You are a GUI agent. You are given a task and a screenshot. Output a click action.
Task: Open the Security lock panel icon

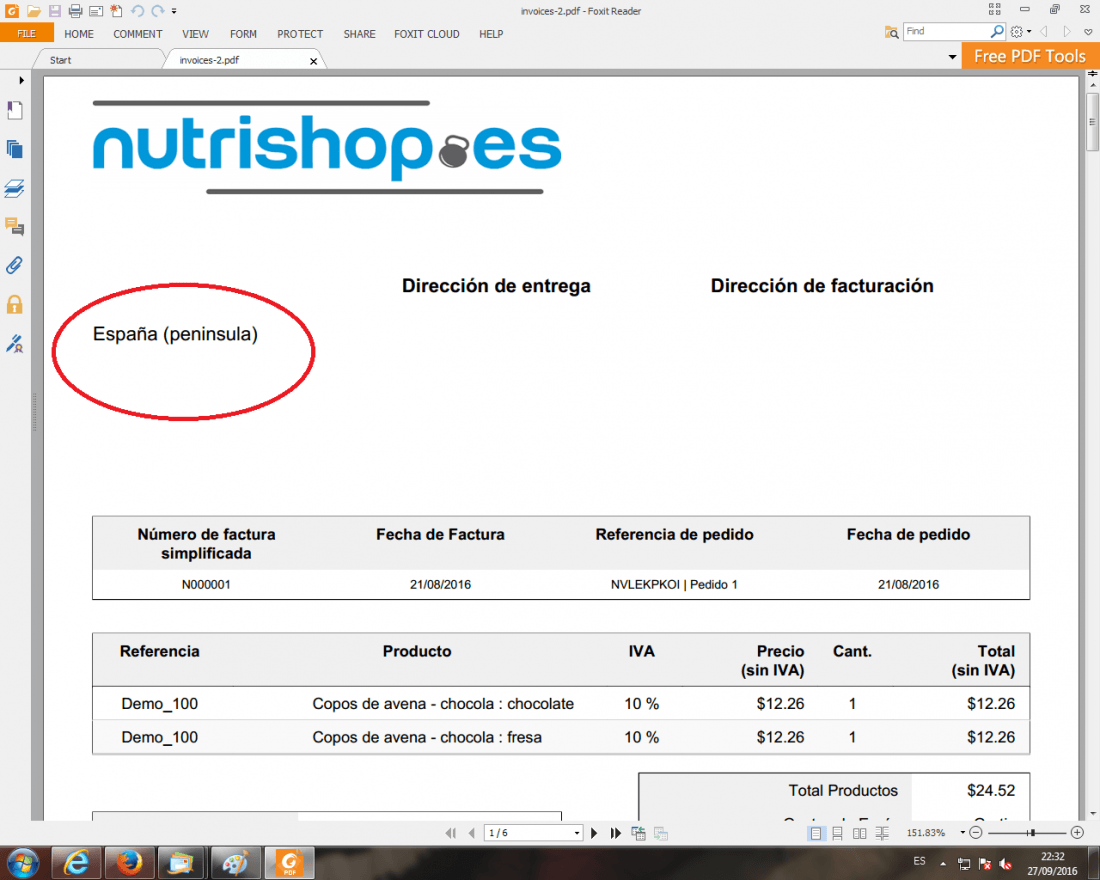point(15,305)
